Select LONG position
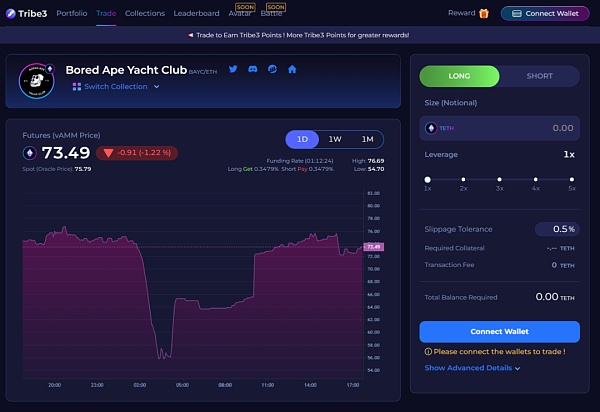The image size is (600, 412). pos(459,76)
